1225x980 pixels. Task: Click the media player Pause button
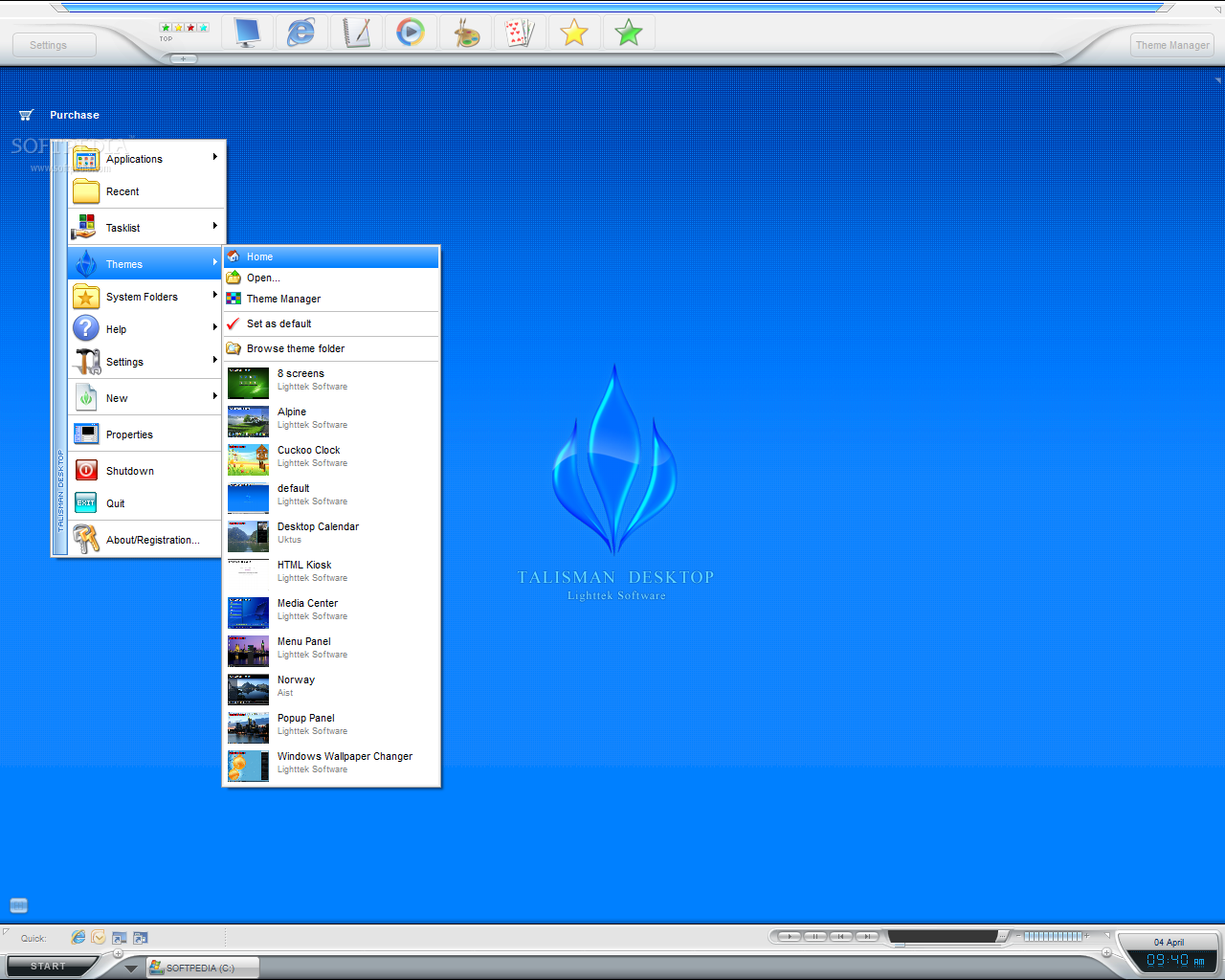[815, 936]
